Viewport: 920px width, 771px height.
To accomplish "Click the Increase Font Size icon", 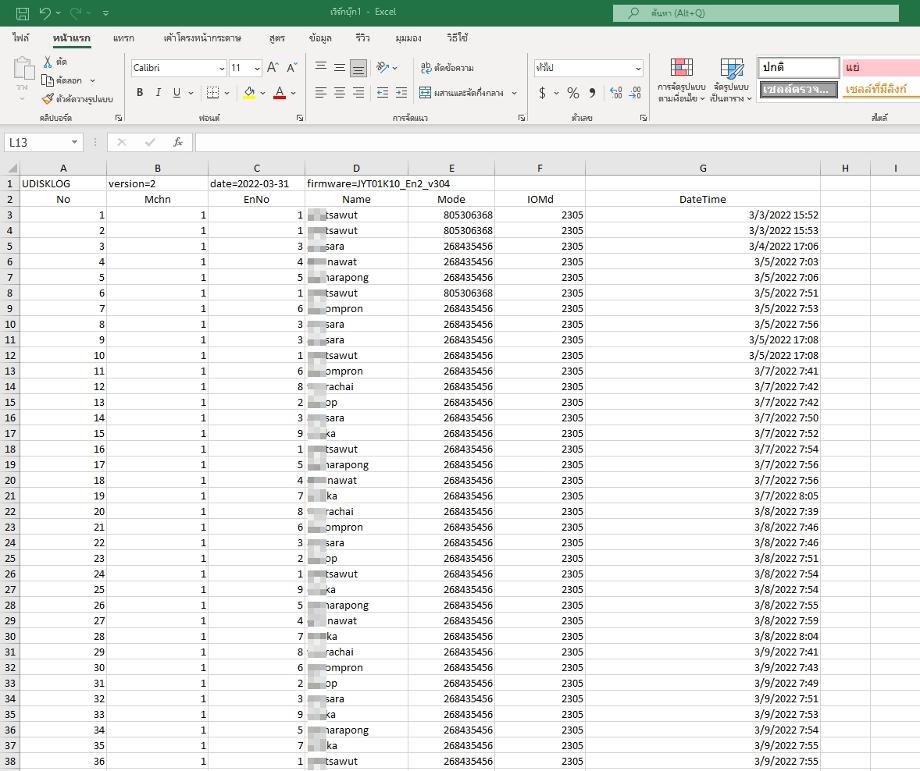I will [272, 68].
